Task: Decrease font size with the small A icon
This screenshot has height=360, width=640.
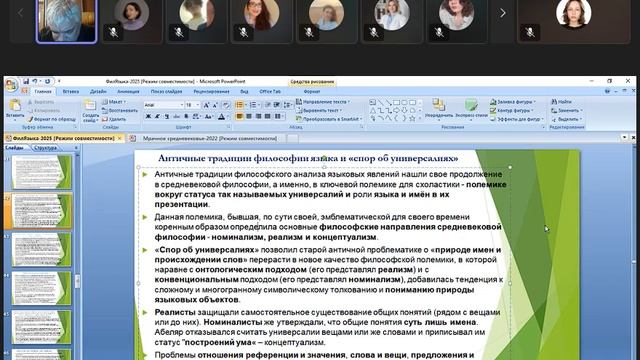Action: pos(215,105)
